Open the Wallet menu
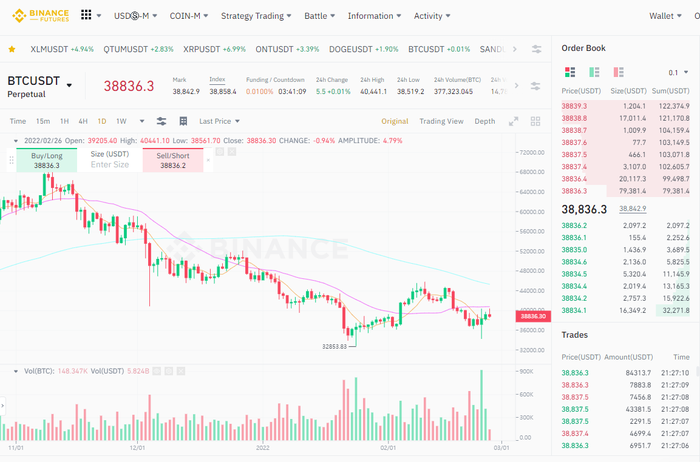The width and height of the screenshot is (700, 462). (665, 16)
